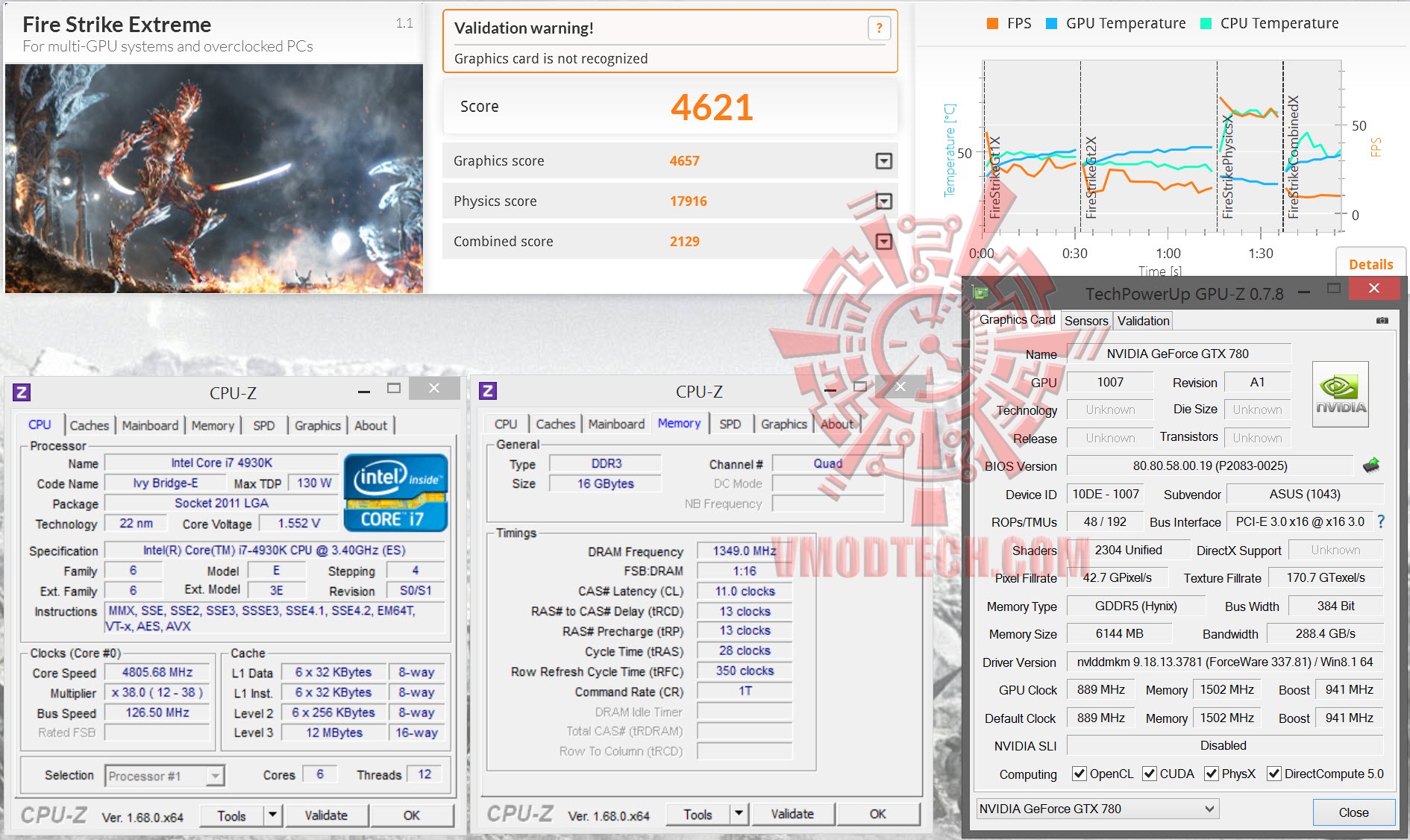The height and width of the screenshot is (840, 1410).
Task: Maximize the left CPU-Z window
Action: (394, 388)
